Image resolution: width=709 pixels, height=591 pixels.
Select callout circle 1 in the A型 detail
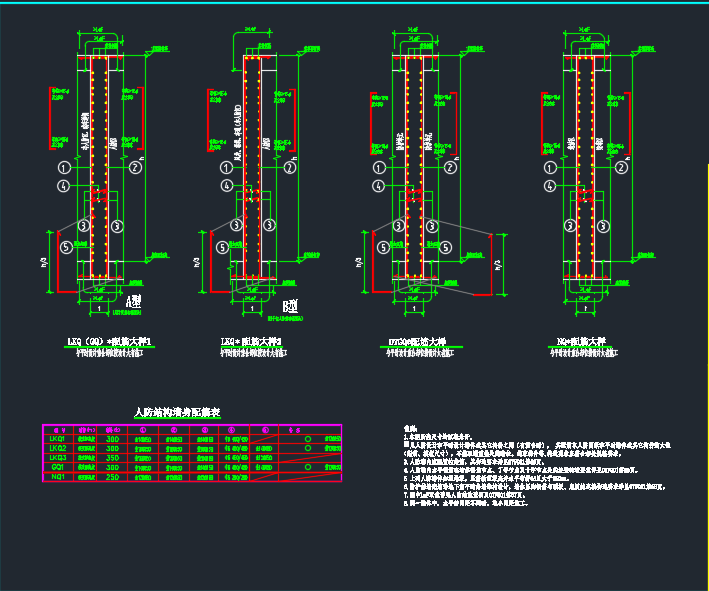pyautogui.click(x=64, y=168)
